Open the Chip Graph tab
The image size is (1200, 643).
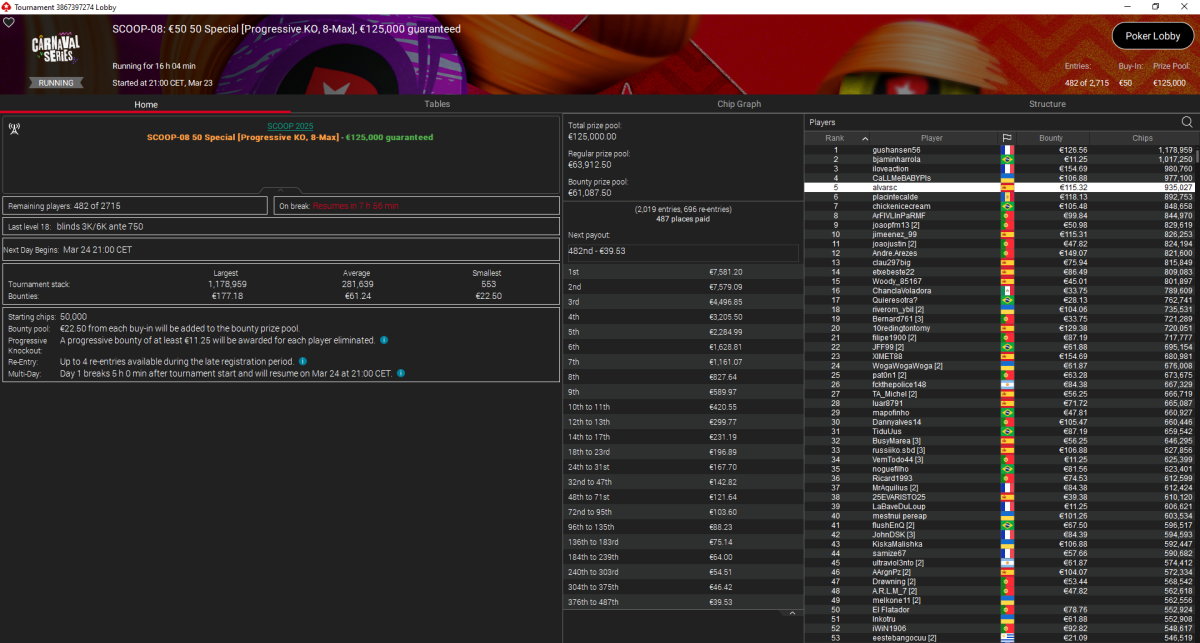[739, 104]
